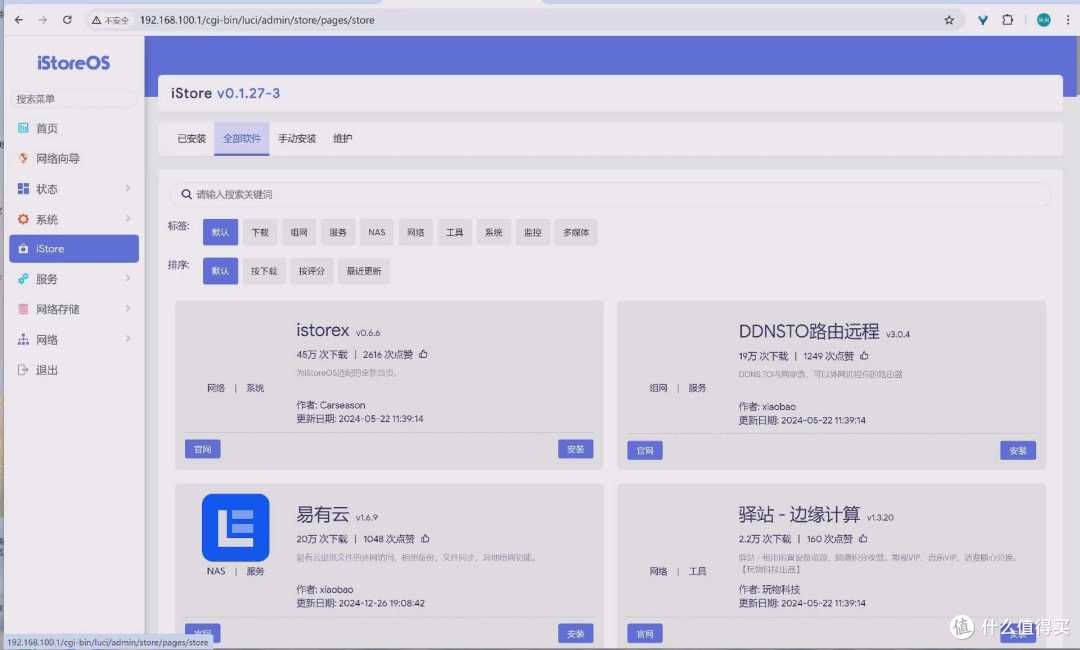Select the 多媒体 tag filter
Viewport: 1080px width, 650px height.
click(x=576, y=233)
